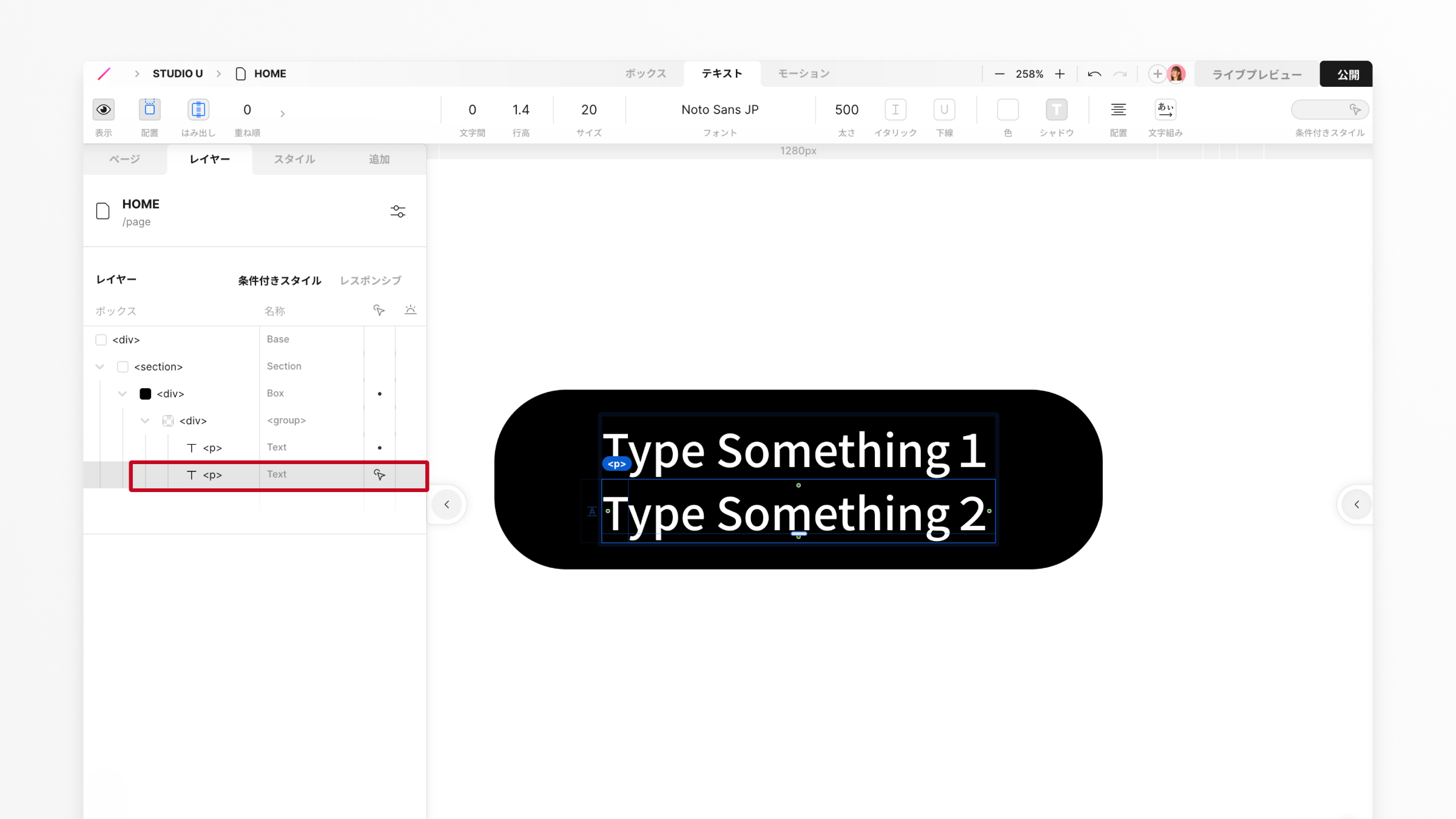Image resolution: width=1456 pixels, height=819 pixels.
Task: Click the black swatch of Box <div>
Action: pos(145,394)
